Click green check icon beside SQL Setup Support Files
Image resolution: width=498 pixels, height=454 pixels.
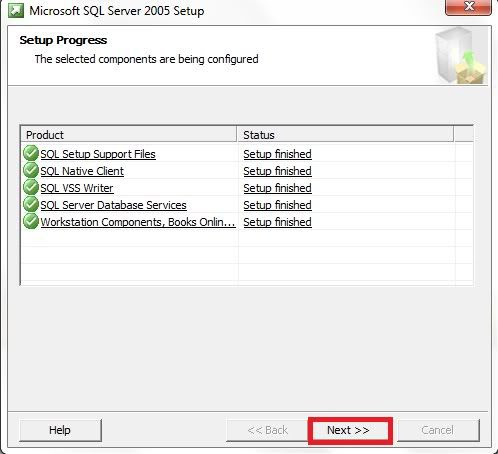pyautogui.click(x=31, y=153)
